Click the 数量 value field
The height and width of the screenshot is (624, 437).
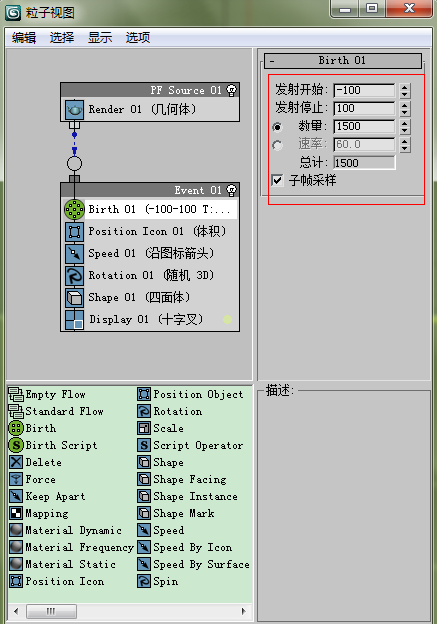click(364, 127)
